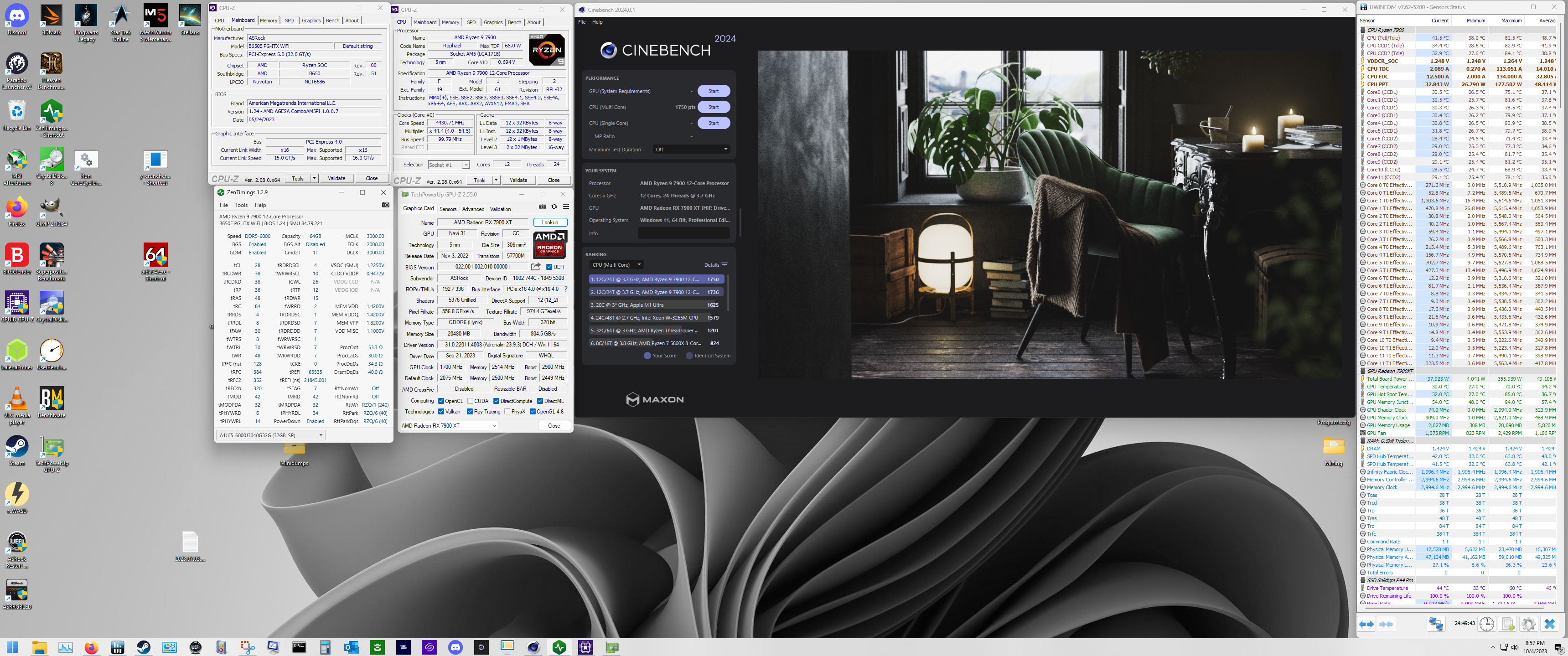Click the ZenTimings camera screenshot icon

385,205
